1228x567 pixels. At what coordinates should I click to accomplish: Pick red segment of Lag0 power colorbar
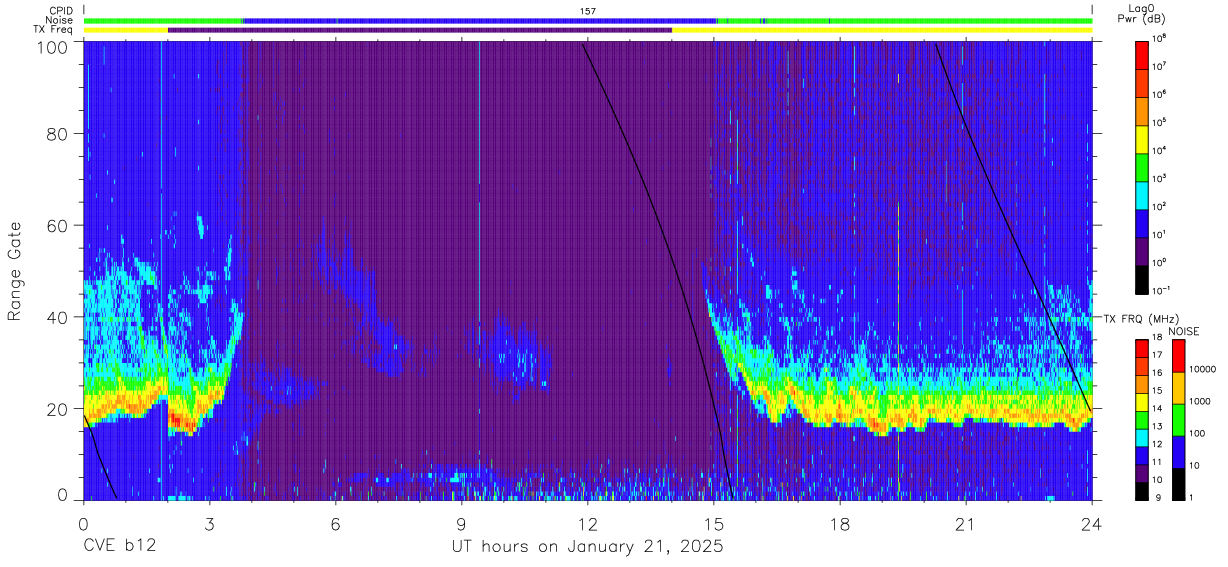(x=1143, y=54)
